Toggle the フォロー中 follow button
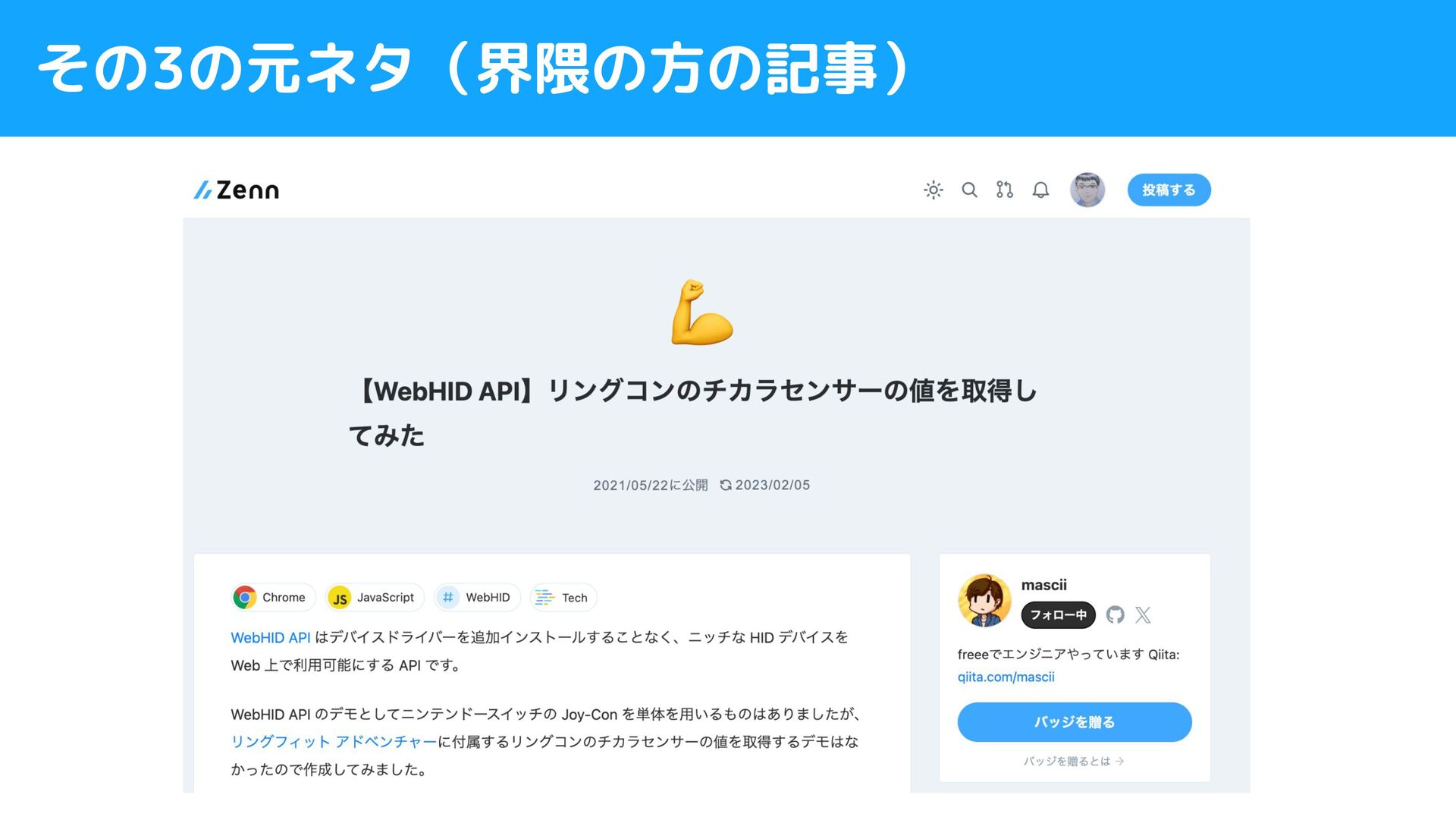This screenshot has width=1456, height=820. pyautogui.click(x=1058, y=615)
